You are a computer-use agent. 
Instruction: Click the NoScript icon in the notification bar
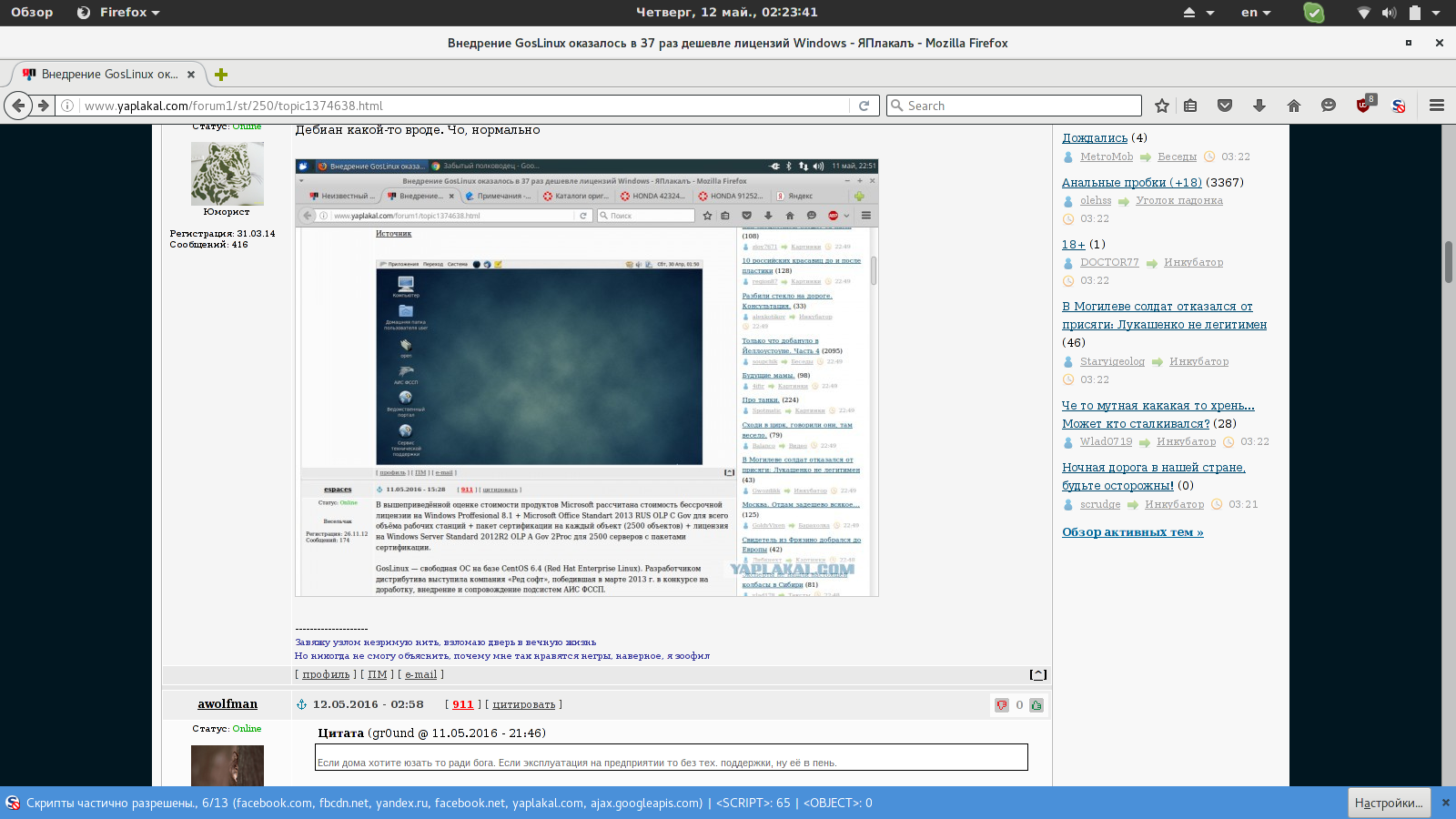pos(13,803)
